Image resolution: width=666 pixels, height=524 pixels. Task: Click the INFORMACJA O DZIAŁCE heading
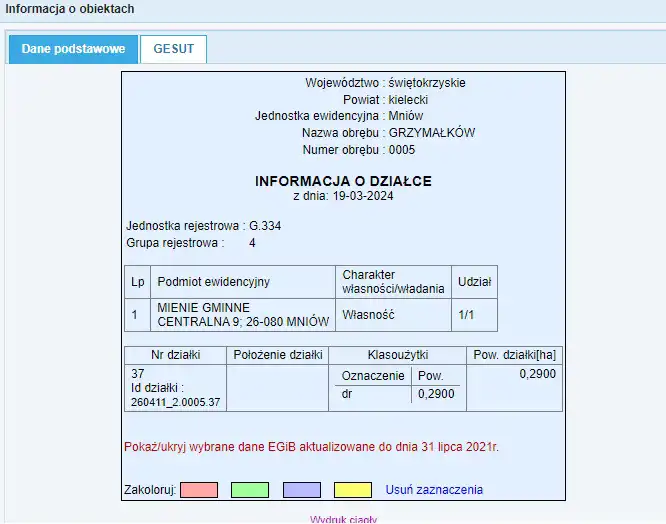click(343, 181)
